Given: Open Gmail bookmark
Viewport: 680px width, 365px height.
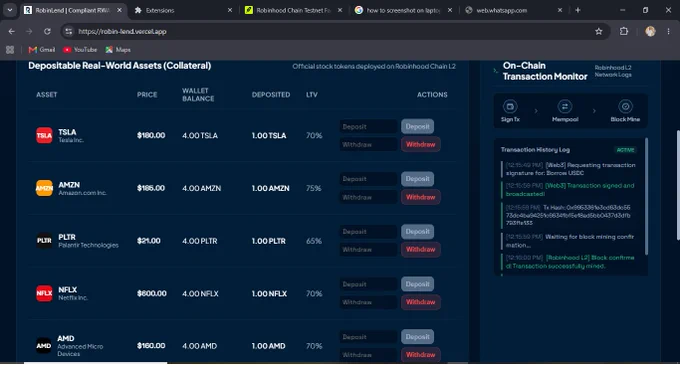Looking at the screenshot, I should coord(42,50).
